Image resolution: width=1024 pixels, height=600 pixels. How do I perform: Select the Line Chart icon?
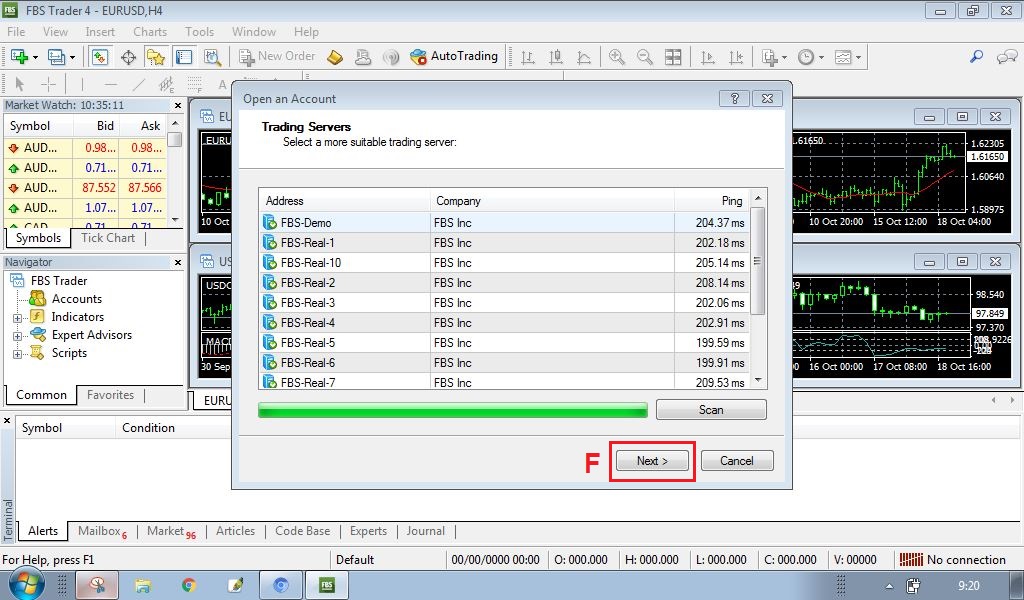pos(584,57)
